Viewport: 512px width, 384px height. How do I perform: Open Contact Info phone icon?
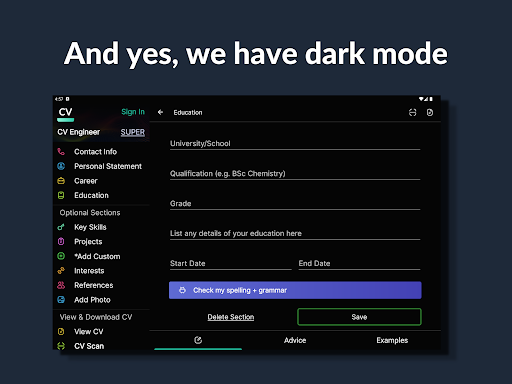click(x=61, y=152)
